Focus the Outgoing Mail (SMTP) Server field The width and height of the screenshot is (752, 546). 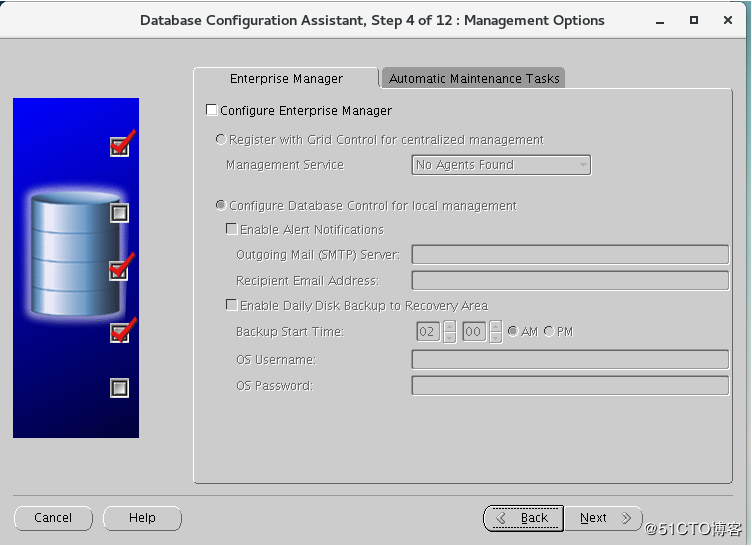click(570, 255)
